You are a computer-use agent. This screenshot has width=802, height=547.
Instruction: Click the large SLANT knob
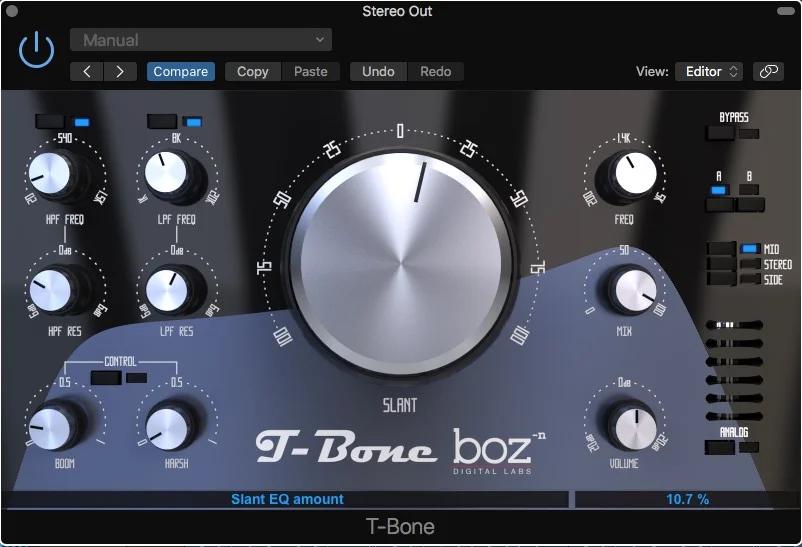tap(400, 265)
